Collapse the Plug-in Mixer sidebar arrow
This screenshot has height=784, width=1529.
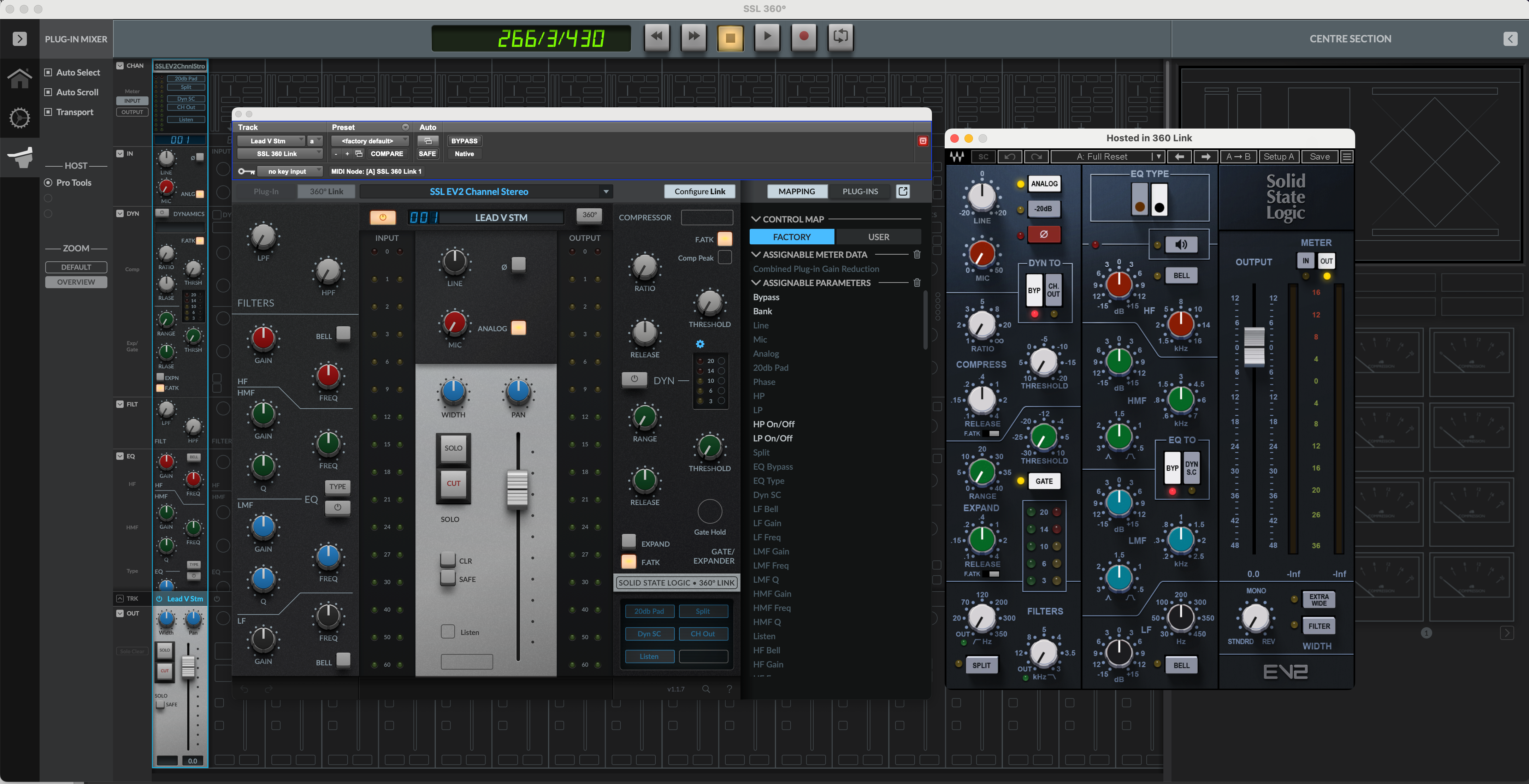19,39
